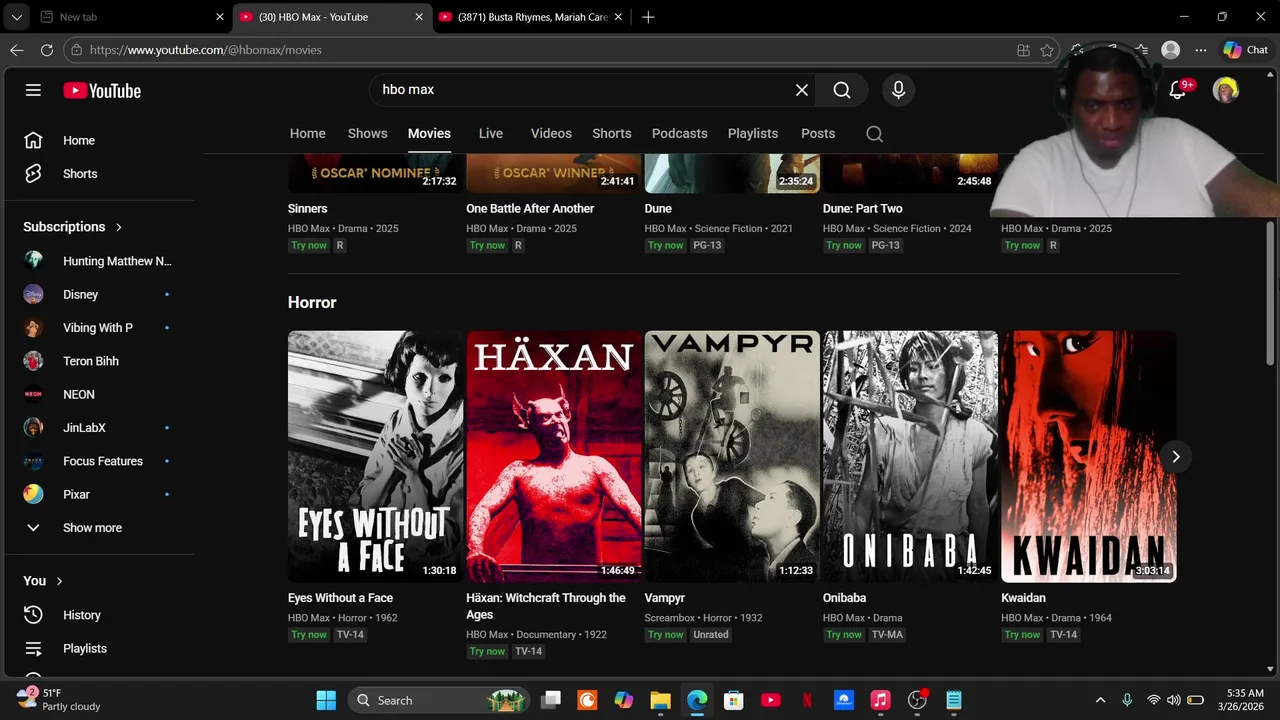Viewport: 1280px width, 720px height.
Task: Open Netflix from the taskbar
Action: pyautogui.click(x=807, y=700)
